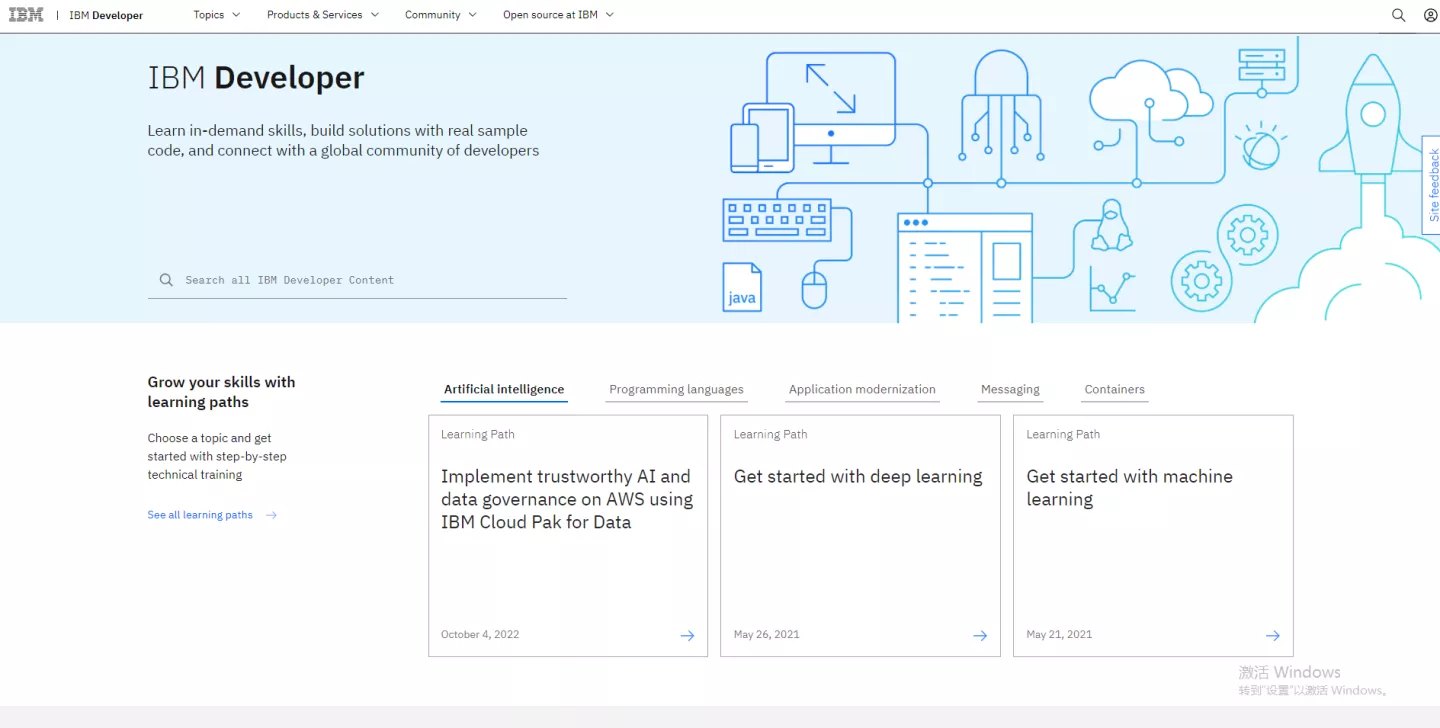Click arrow icon on deep learning card

coord(980,635)
